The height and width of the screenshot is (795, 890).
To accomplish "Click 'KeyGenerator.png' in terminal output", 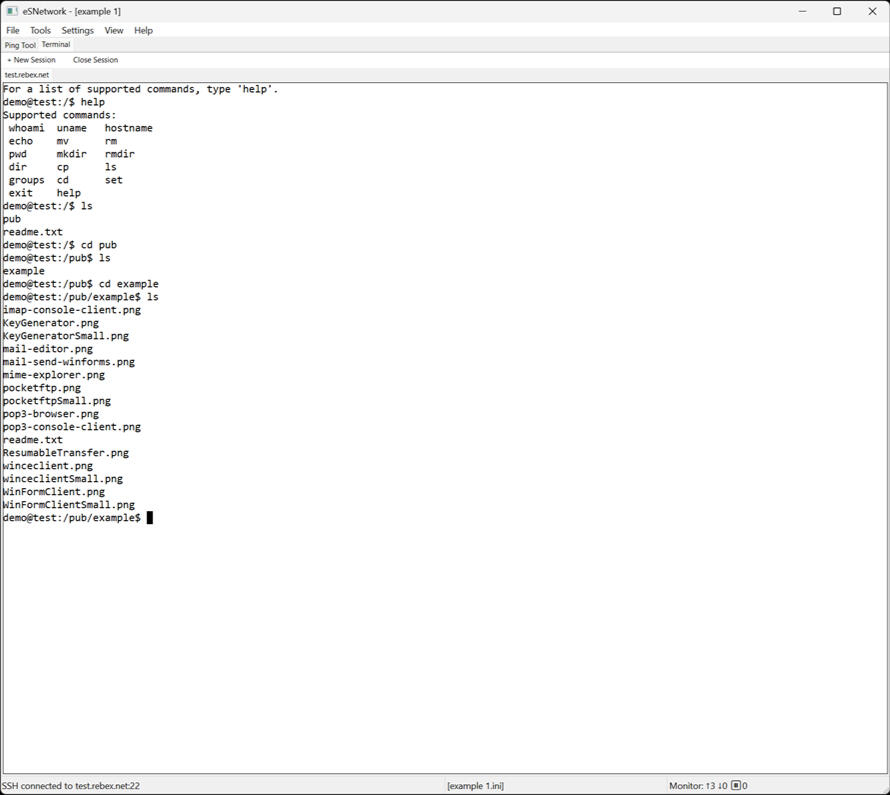I will coord(51,323).
